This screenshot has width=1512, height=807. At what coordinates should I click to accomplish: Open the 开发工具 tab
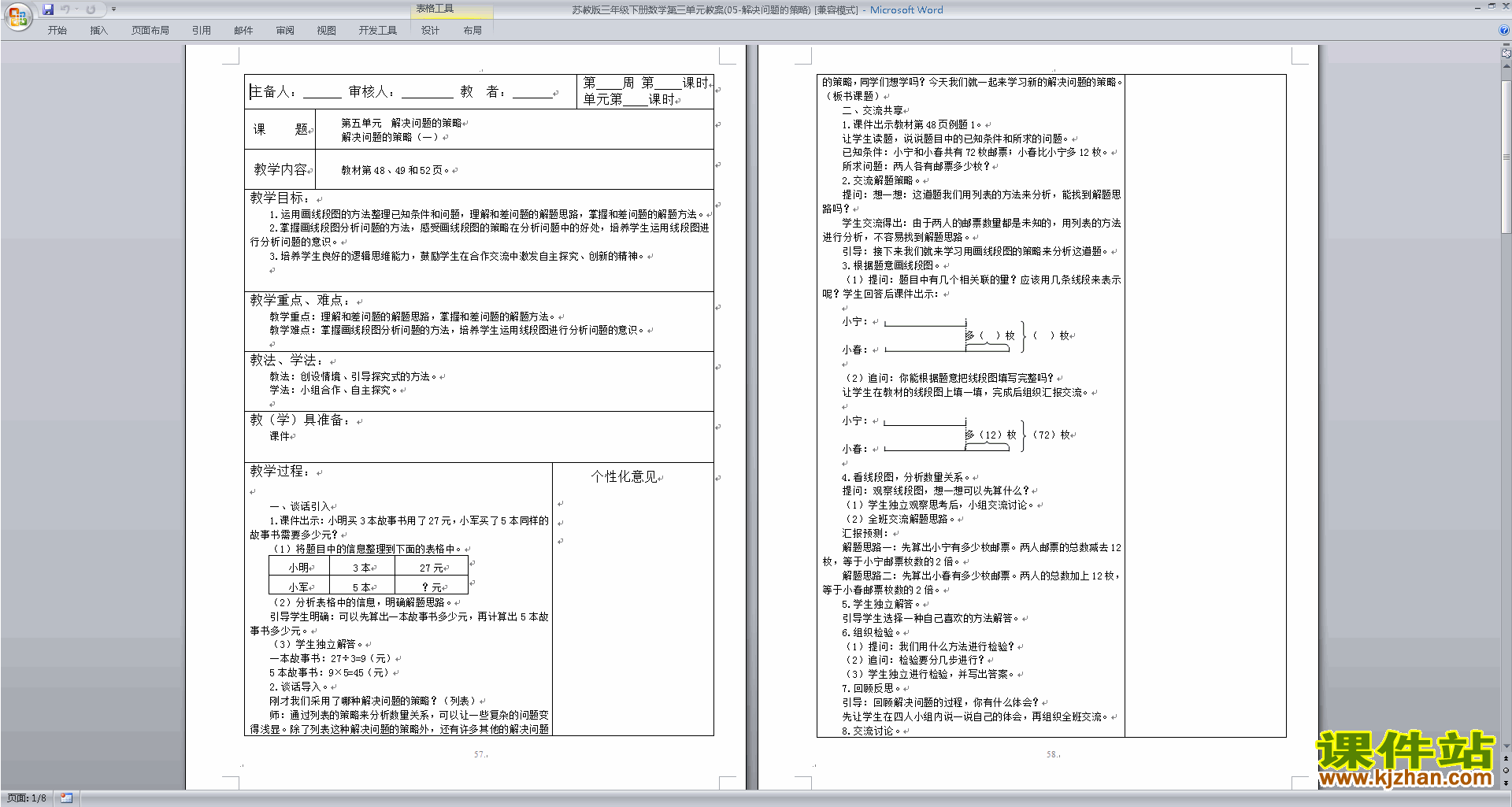point(378,31)
